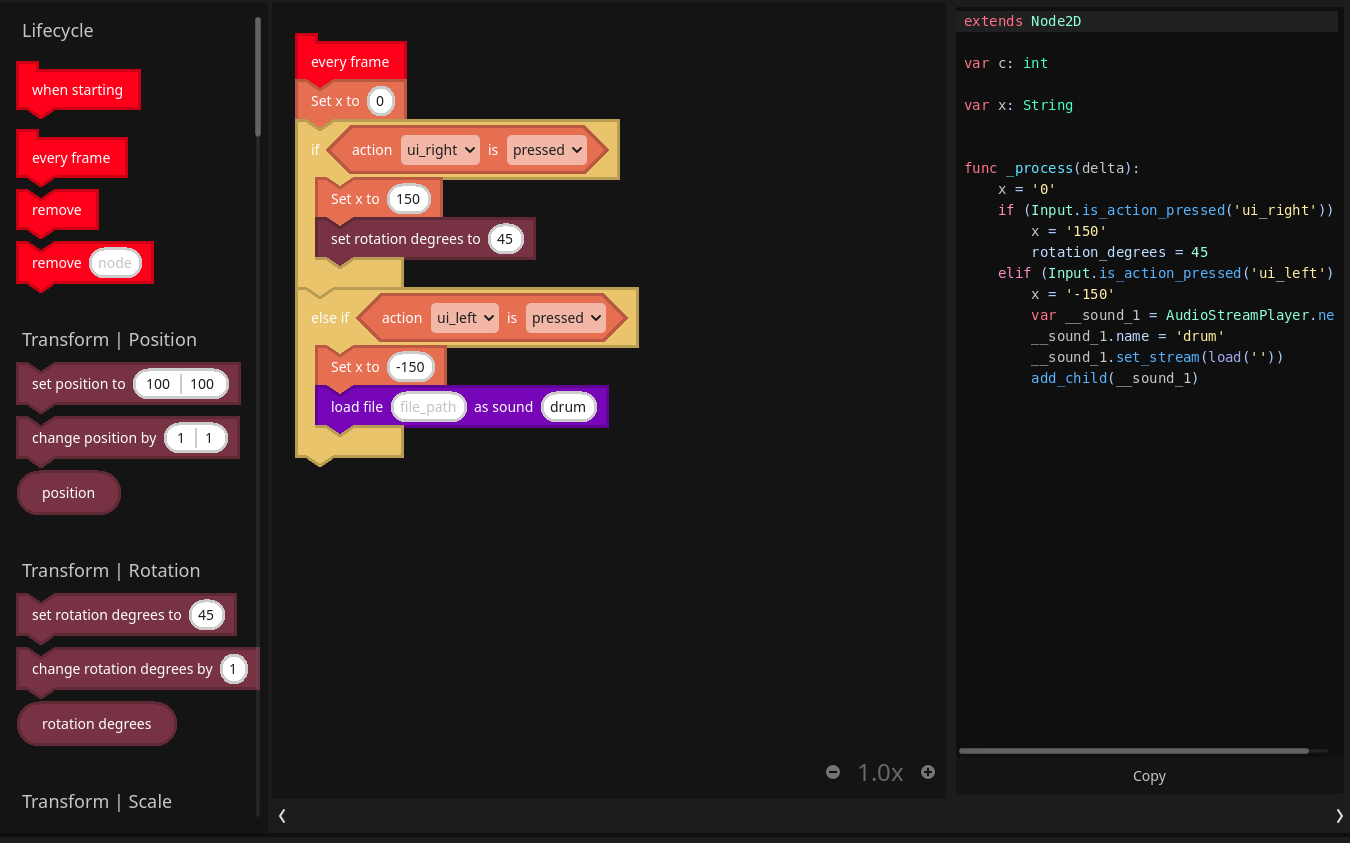
Task: Collapse the left block palette arrow
Action: [x=282, y=816]
